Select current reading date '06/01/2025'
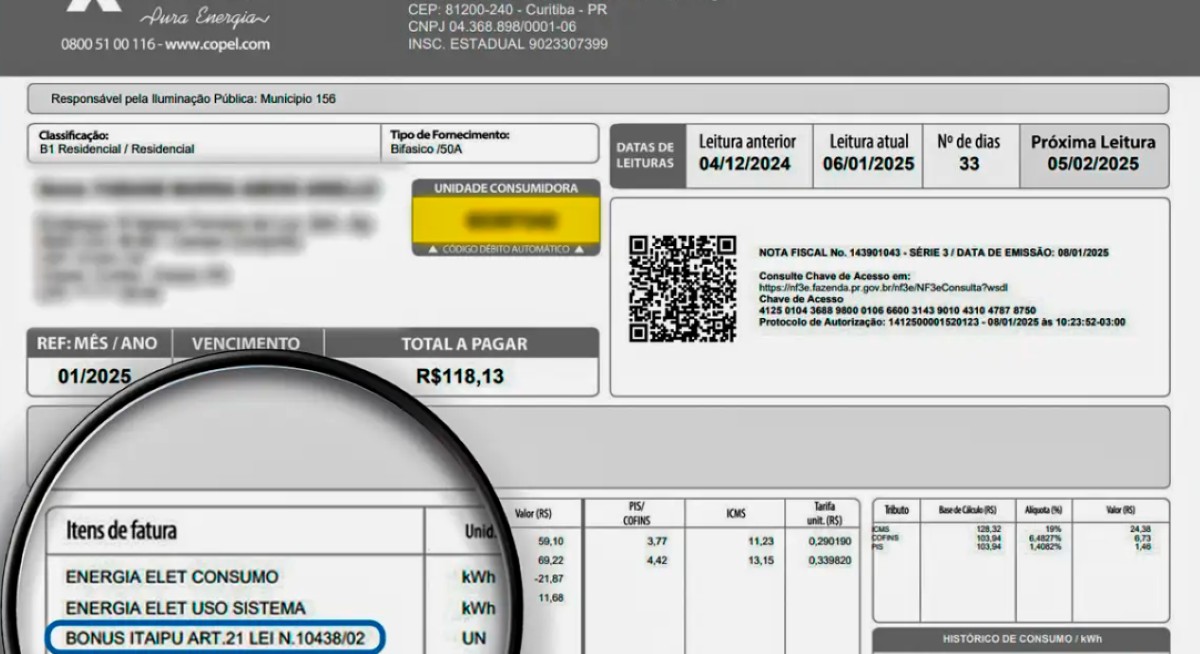Screen dimensions: 1200x654 click(x=869, y=164)
